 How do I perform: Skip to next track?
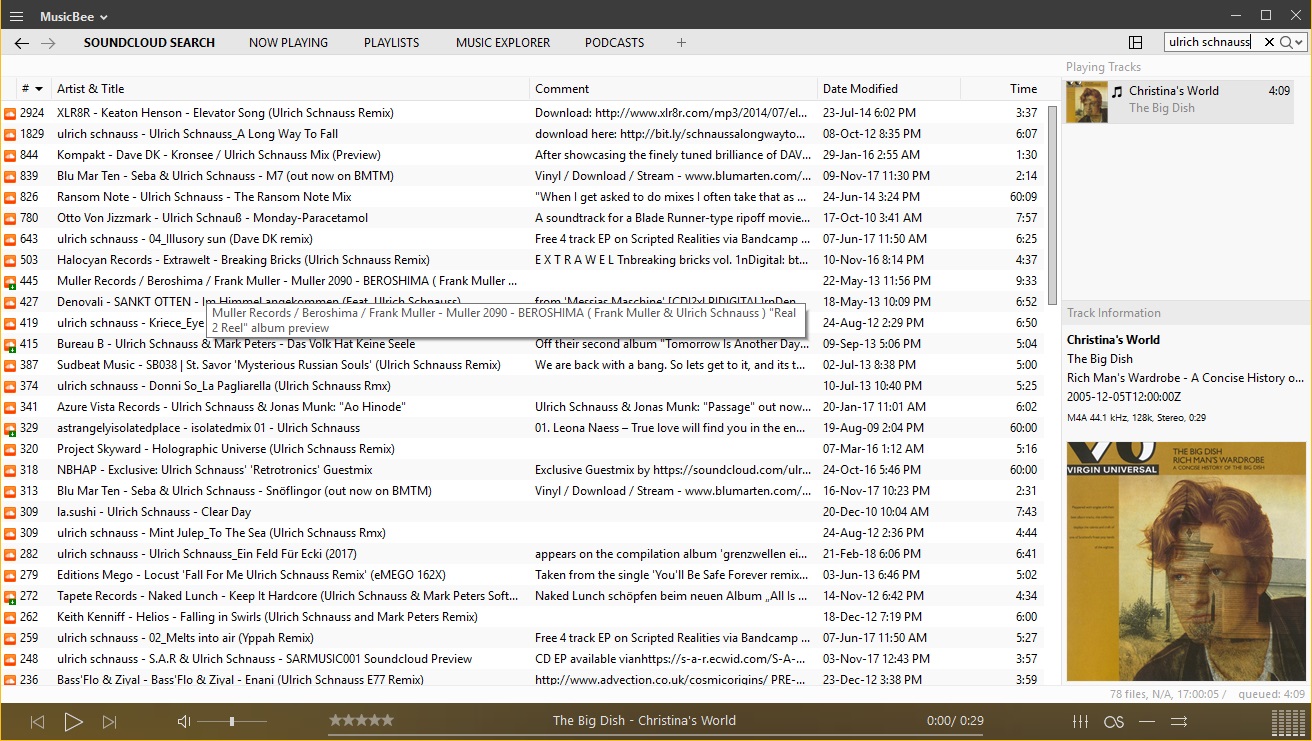(x=110, y=722)
